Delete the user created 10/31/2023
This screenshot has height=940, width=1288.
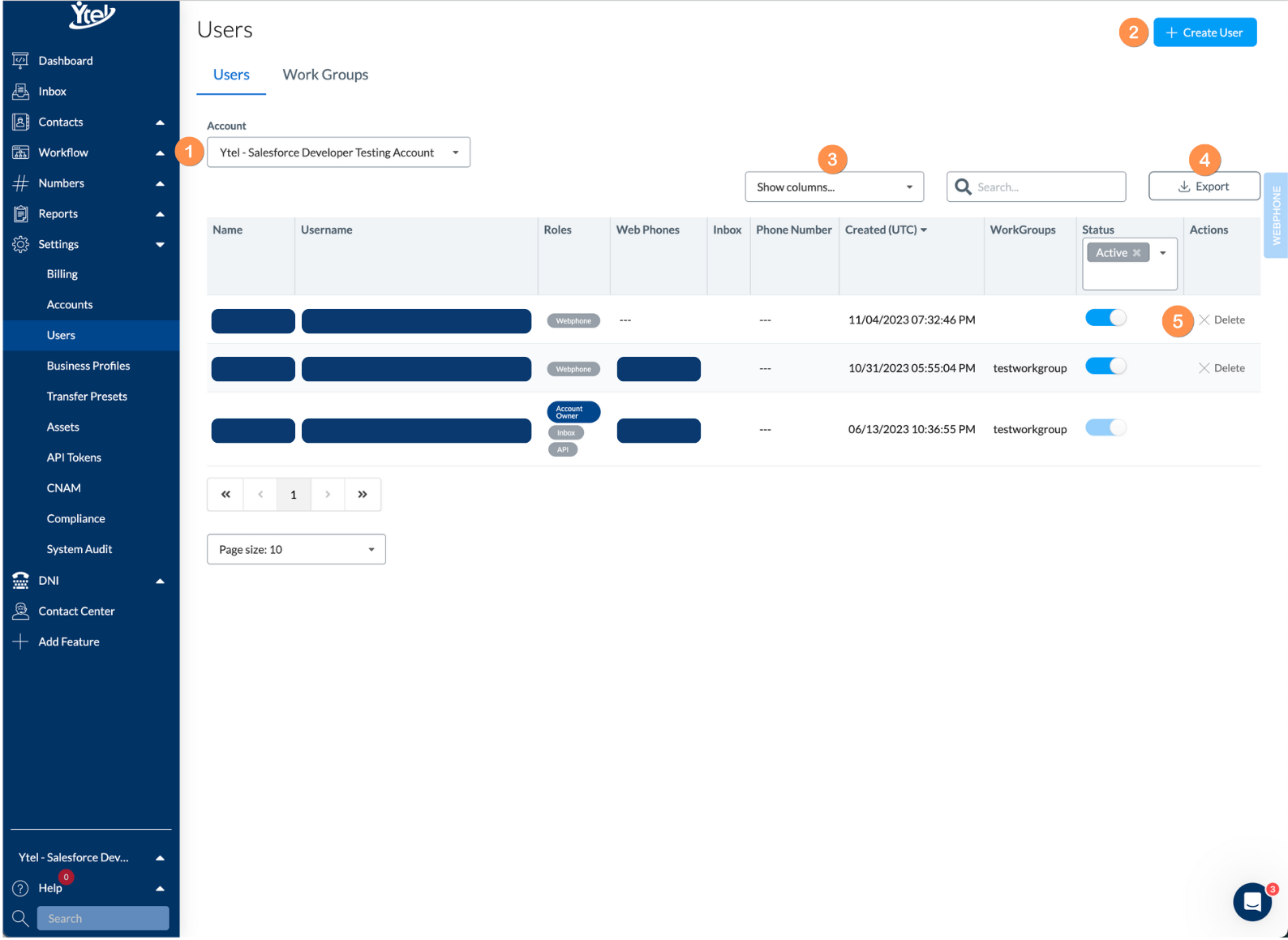[1221, 368]
